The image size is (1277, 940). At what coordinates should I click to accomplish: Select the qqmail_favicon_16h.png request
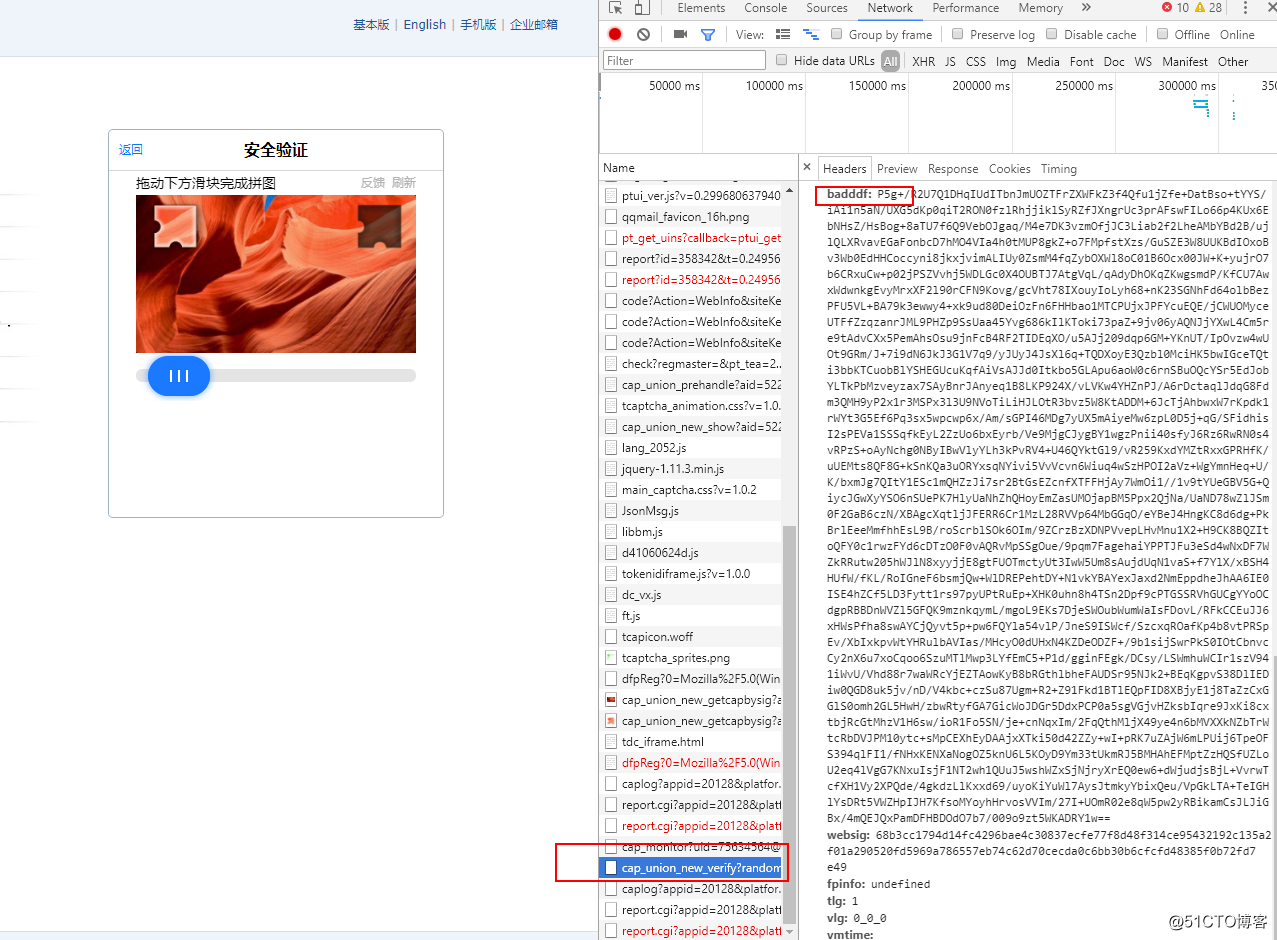click(690, 217)
